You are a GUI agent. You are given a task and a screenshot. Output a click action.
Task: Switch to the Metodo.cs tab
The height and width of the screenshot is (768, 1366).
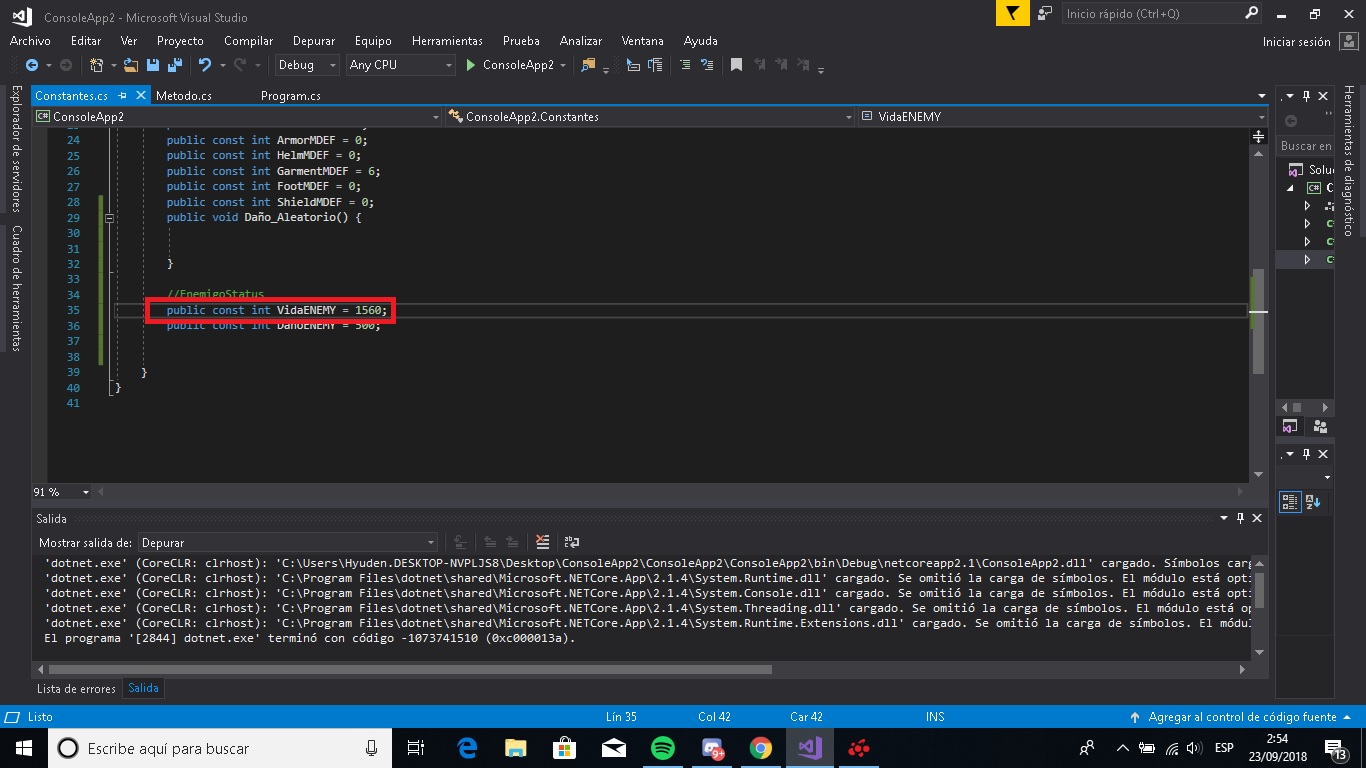(184, 96)
